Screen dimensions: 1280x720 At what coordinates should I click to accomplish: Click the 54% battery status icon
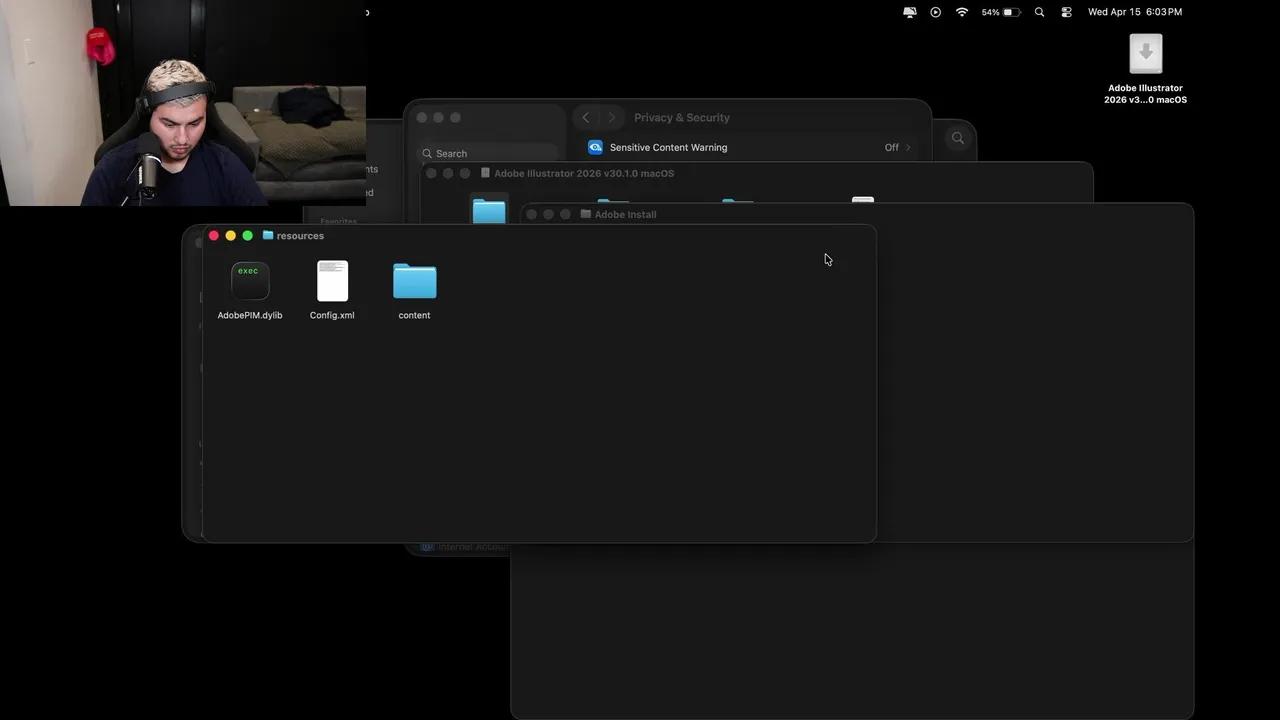pyautogui.click(x=1001, y=12)
